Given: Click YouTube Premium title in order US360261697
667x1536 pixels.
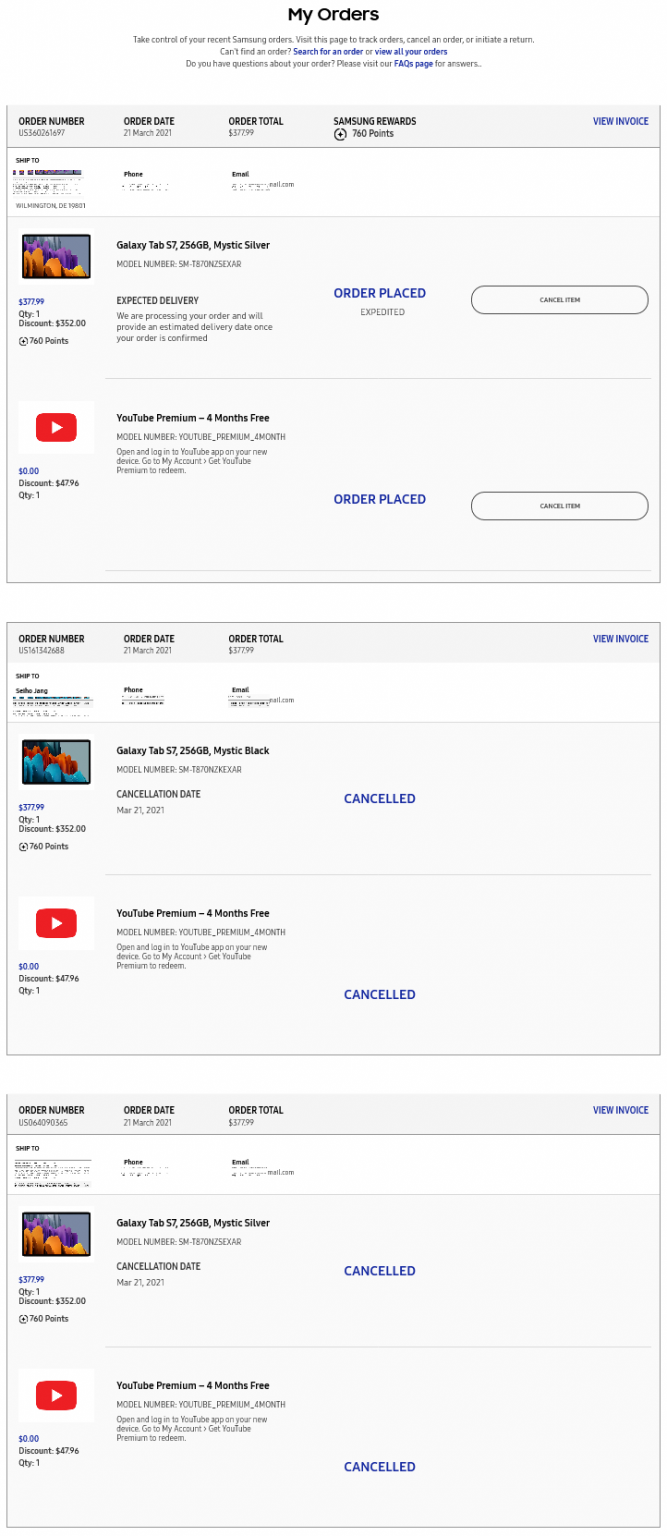Looking at the screenshot, I should (193, 418).
